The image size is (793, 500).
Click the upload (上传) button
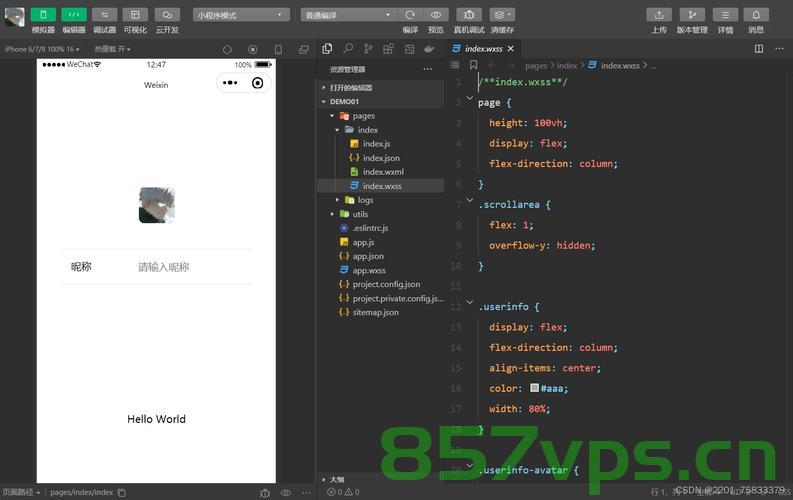click(659, 15)
